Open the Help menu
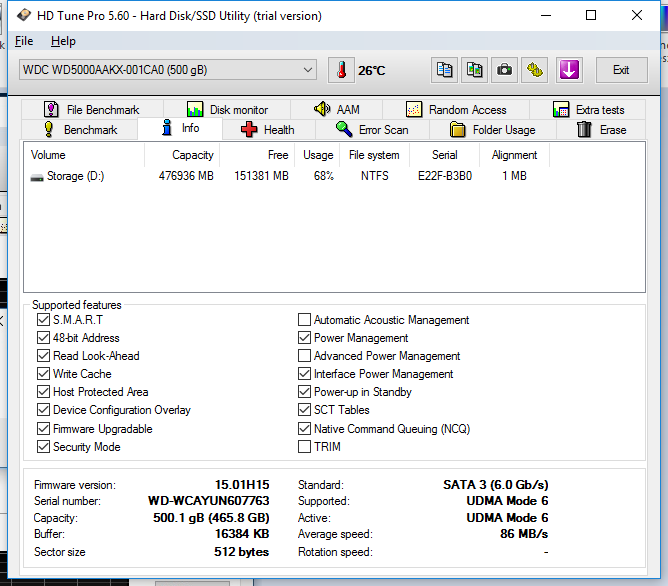 coord(63,41)
